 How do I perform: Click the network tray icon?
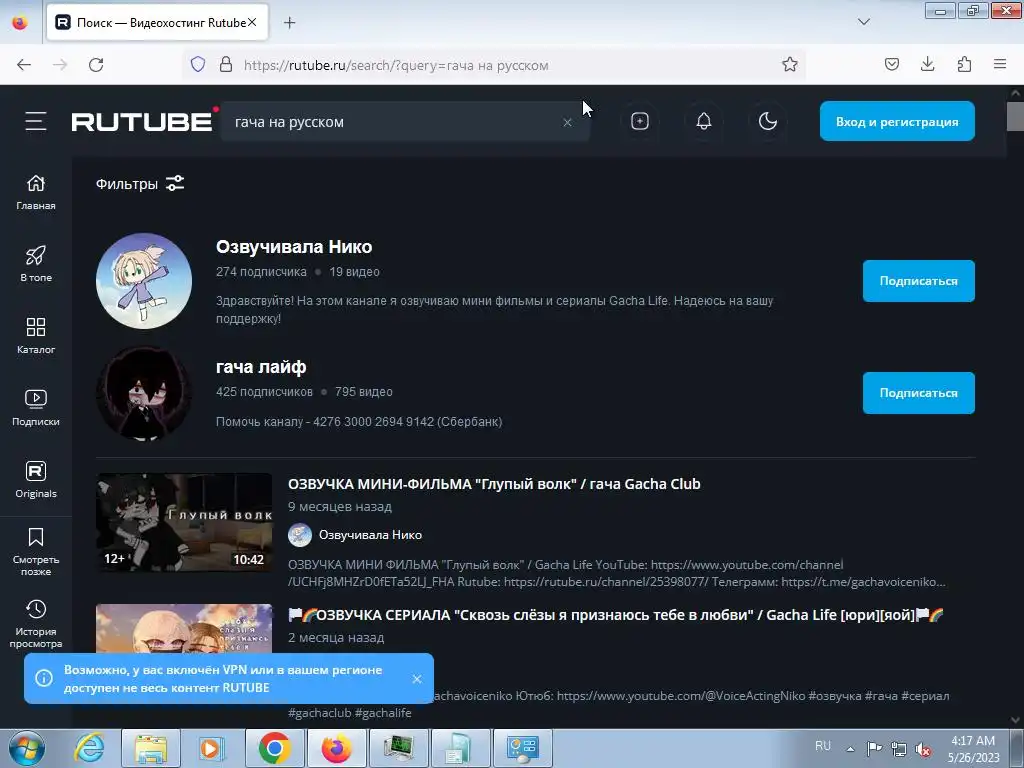tap(899, 749)
